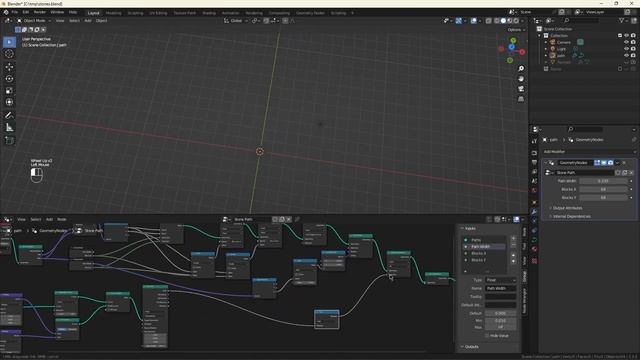This screenshot has height=360, width=640.
Task: Collapse the Collection tree in outliner
Action: 540,36
